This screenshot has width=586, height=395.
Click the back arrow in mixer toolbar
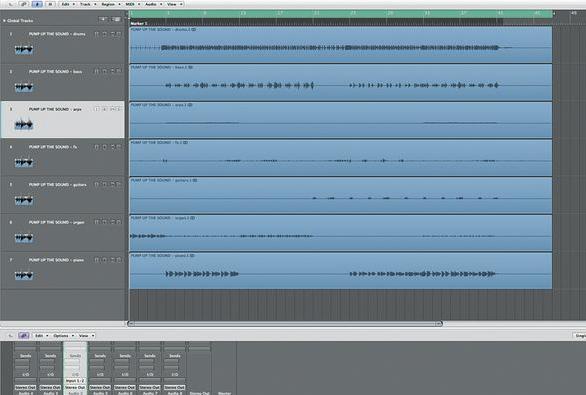(x=10, y=336)
